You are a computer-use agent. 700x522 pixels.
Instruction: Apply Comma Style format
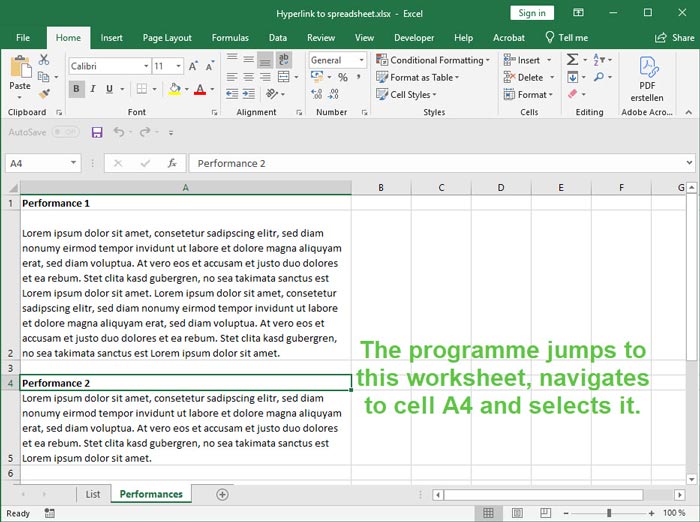pos(358,77)
